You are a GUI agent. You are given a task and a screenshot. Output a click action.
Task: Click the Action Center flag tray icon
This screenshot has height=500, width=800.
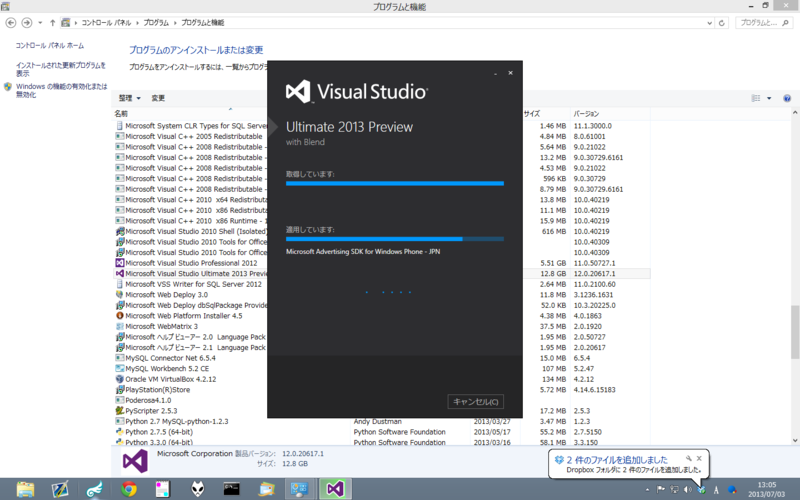[x=661, y=490]
